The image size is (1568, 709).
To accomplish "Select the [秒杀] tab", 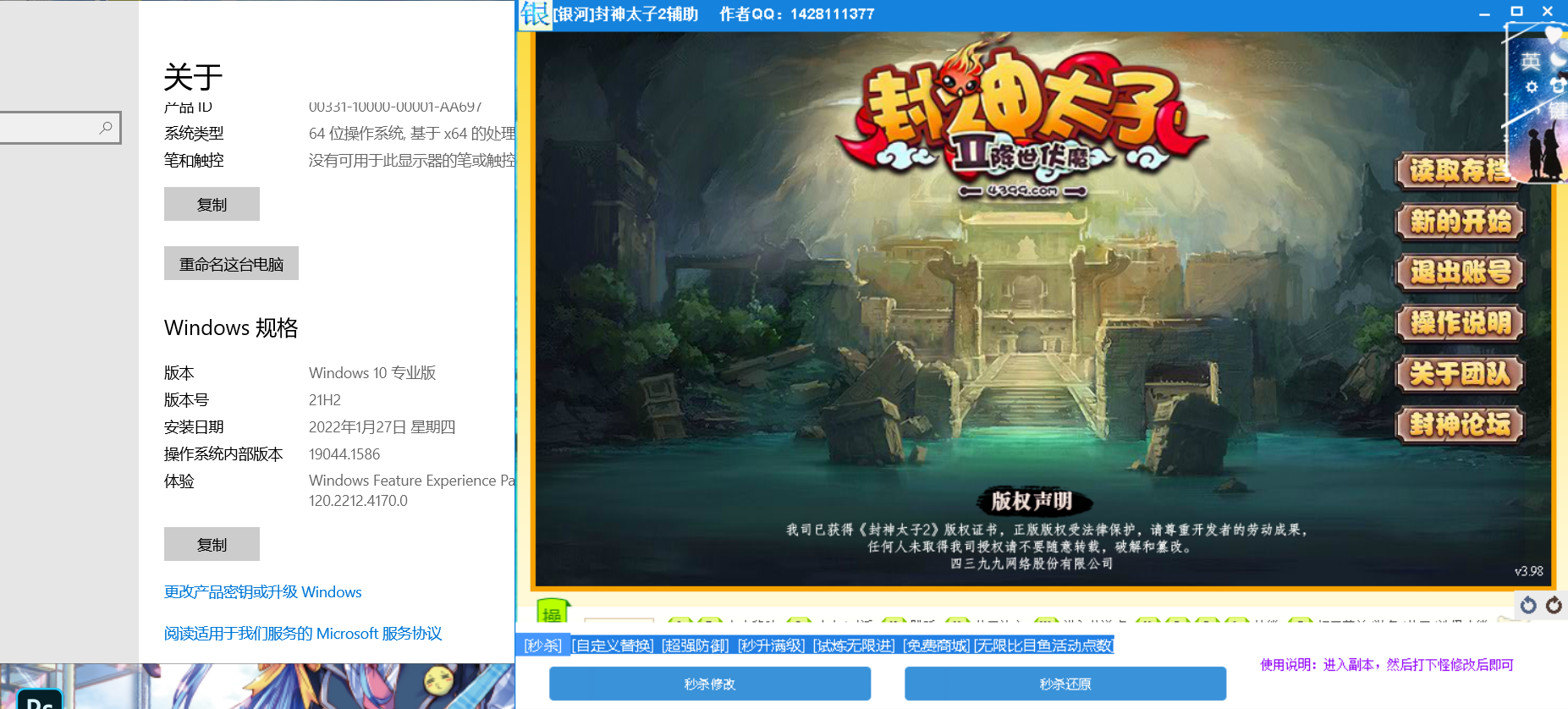I will click(542, 646).
